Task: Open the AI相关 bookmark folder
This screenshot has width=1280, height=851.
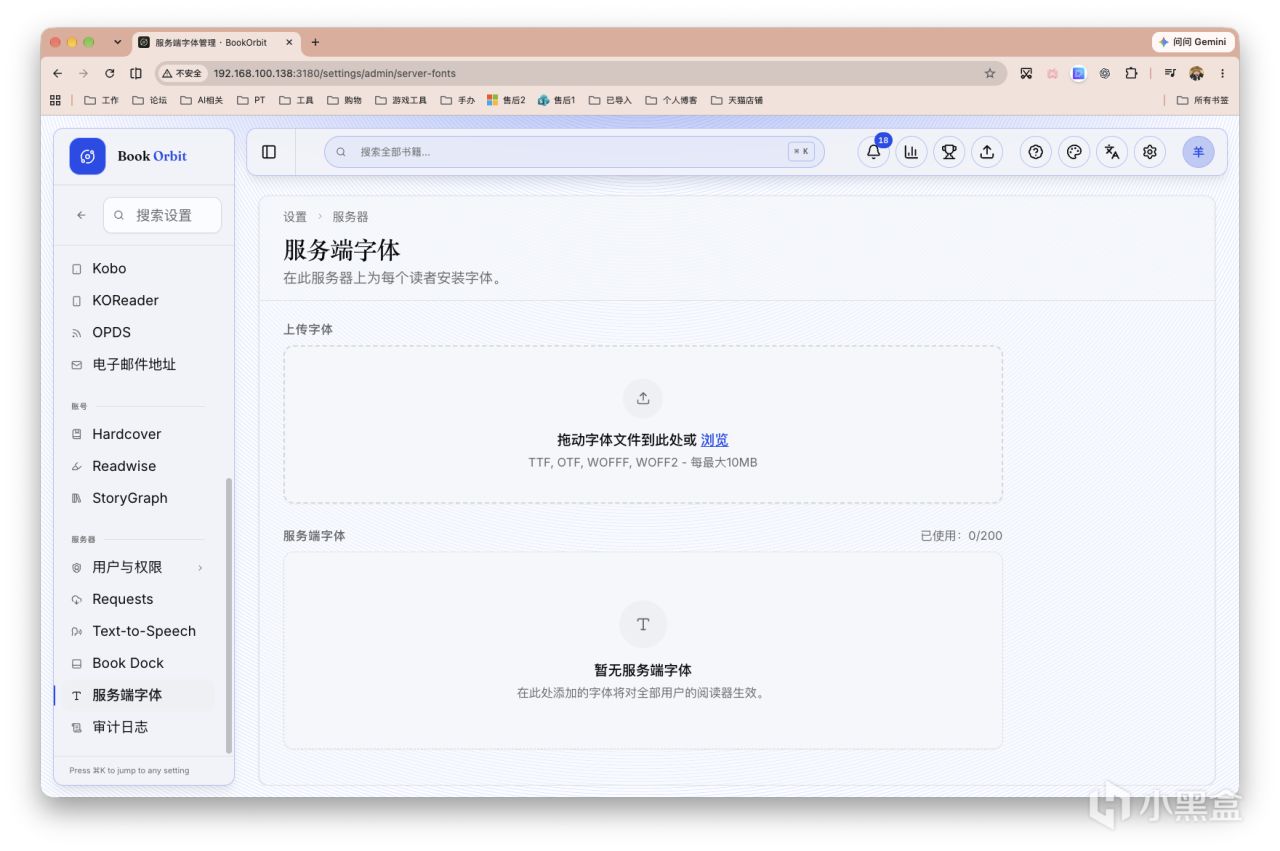Action: point(202,100)
